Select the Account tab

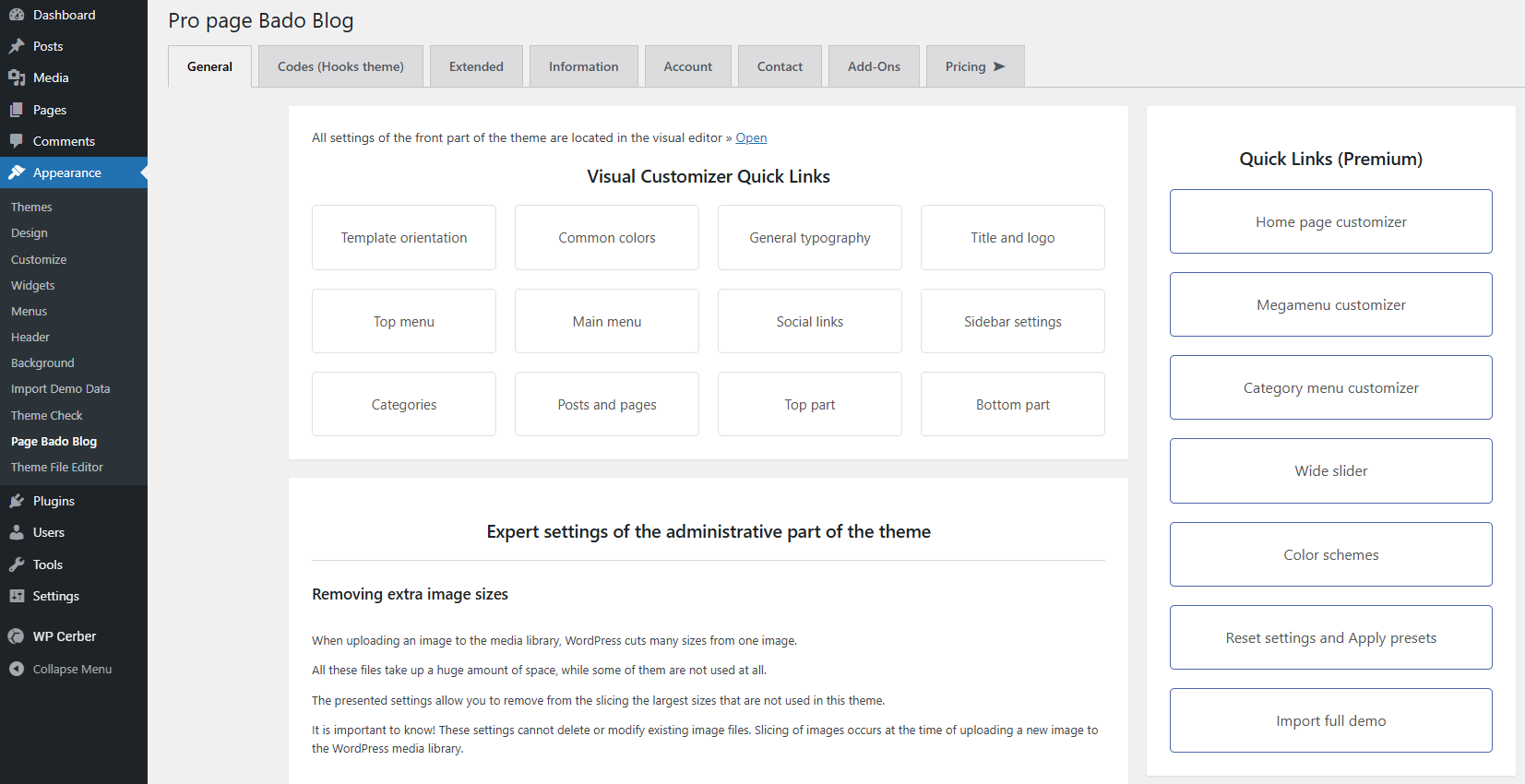coord(687,66)
